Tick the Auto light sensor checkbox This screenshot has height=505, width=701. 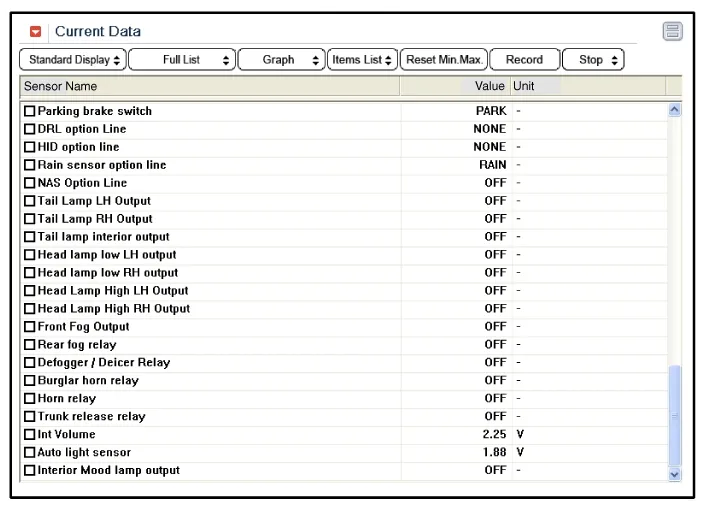[x=29, y=453]
